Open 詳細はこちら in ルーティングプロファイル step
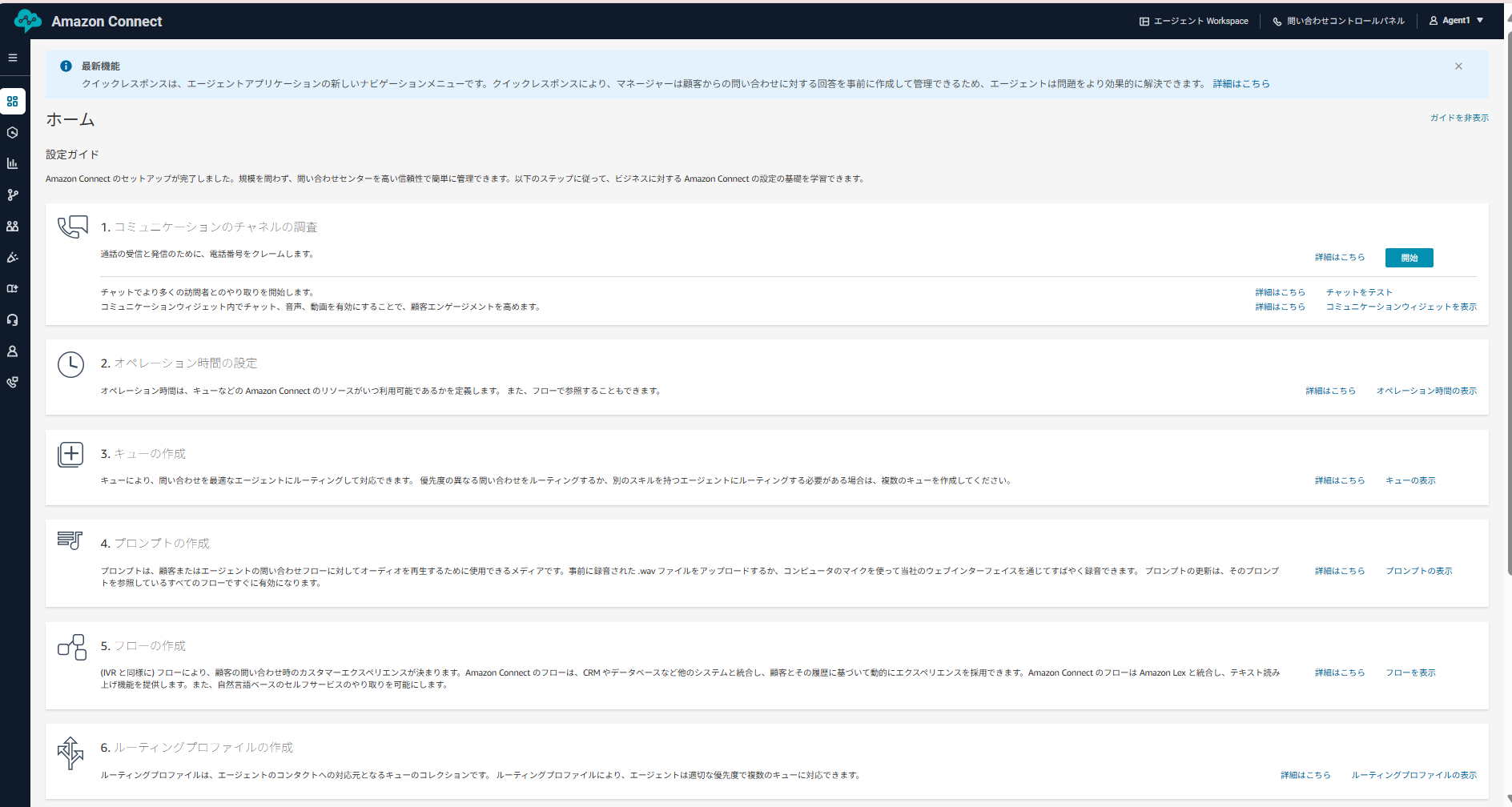This screenshot has height=807, width=1512. click(x=1305, y=775)
